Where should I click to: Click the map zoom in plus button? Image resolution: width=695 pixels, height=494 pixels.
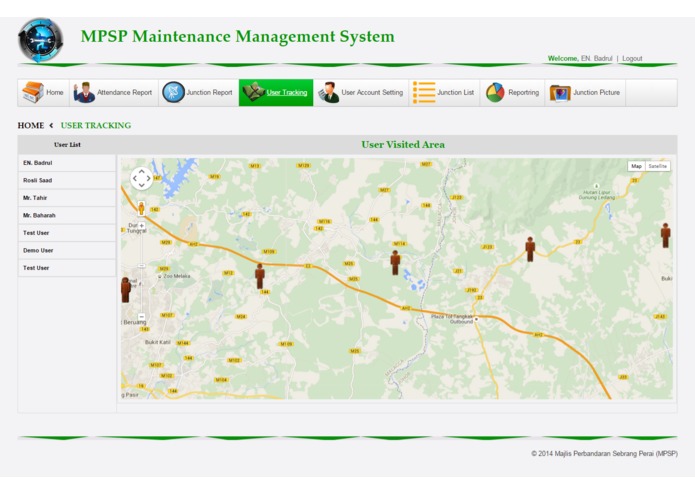[x=141, y=226]
